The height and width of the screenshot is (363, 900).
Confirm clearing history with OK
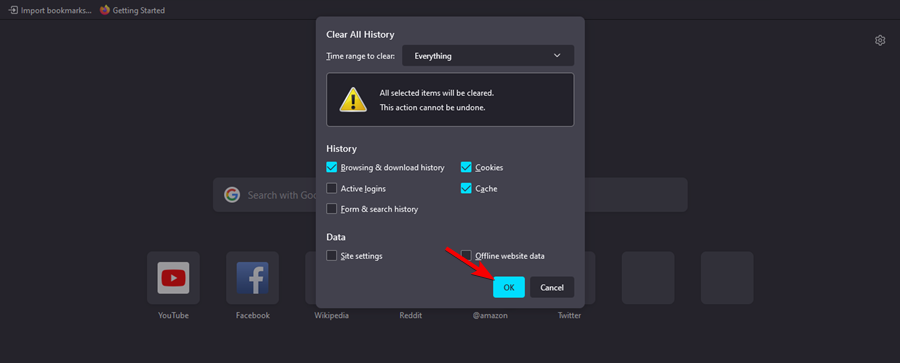(509, 287)
